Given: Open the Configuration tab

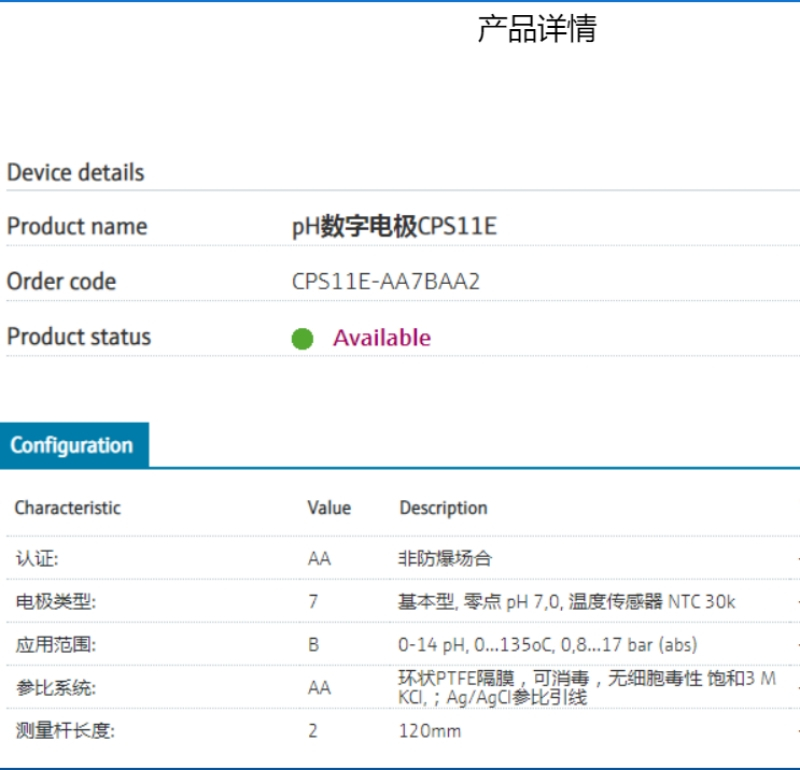Looking at the screenshot, I should (73, 446).
